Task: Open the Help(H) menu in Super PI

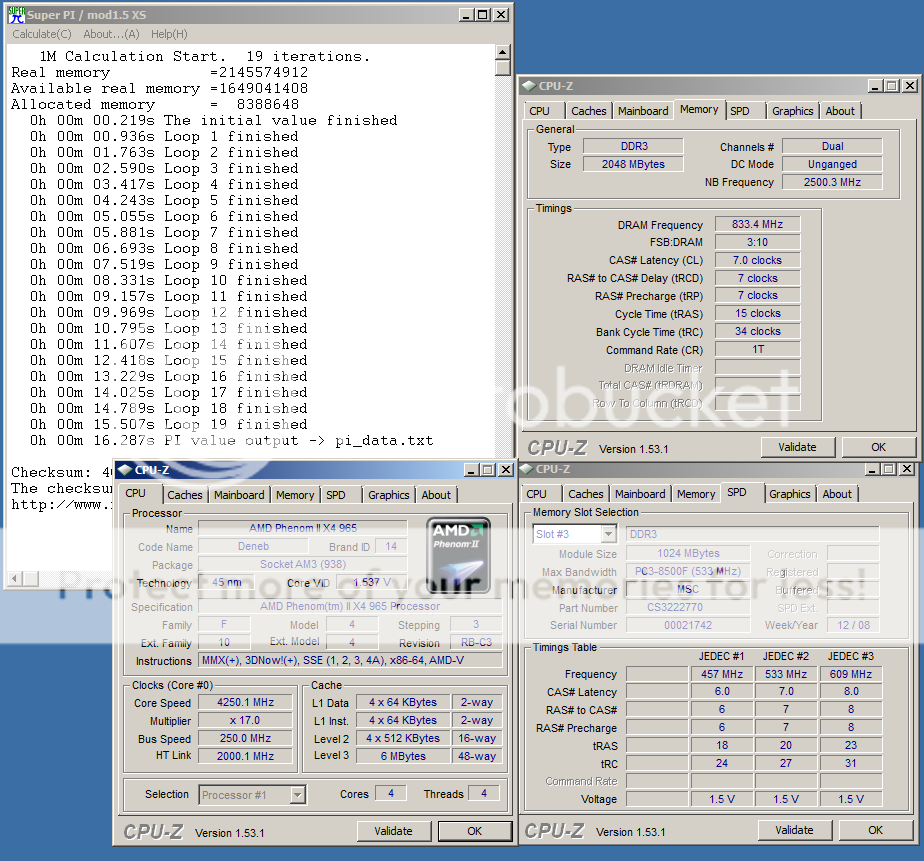Action: coord(169,34)
